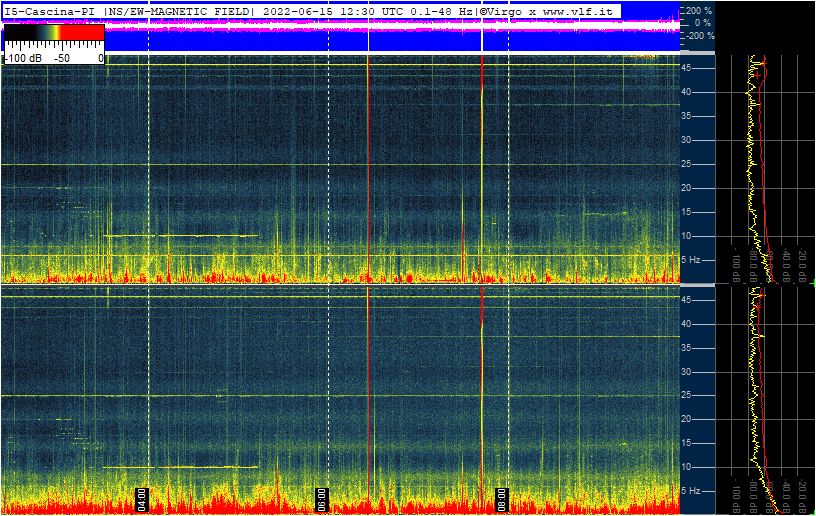The height and width of the screenshot is (516, 816).
Task: Click the -100 dB label under upper spectrum plot
Action: click(736, 261)
